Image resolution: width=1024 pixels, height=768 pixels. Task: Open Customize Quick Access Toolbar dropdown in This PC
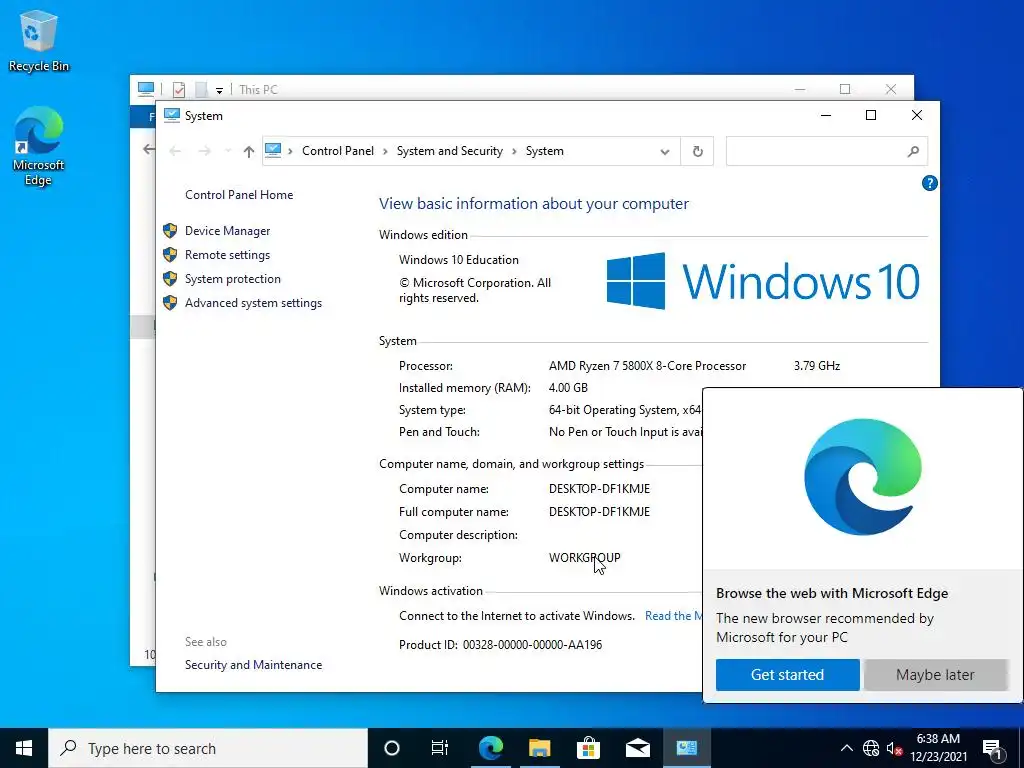tap(219, 90)
